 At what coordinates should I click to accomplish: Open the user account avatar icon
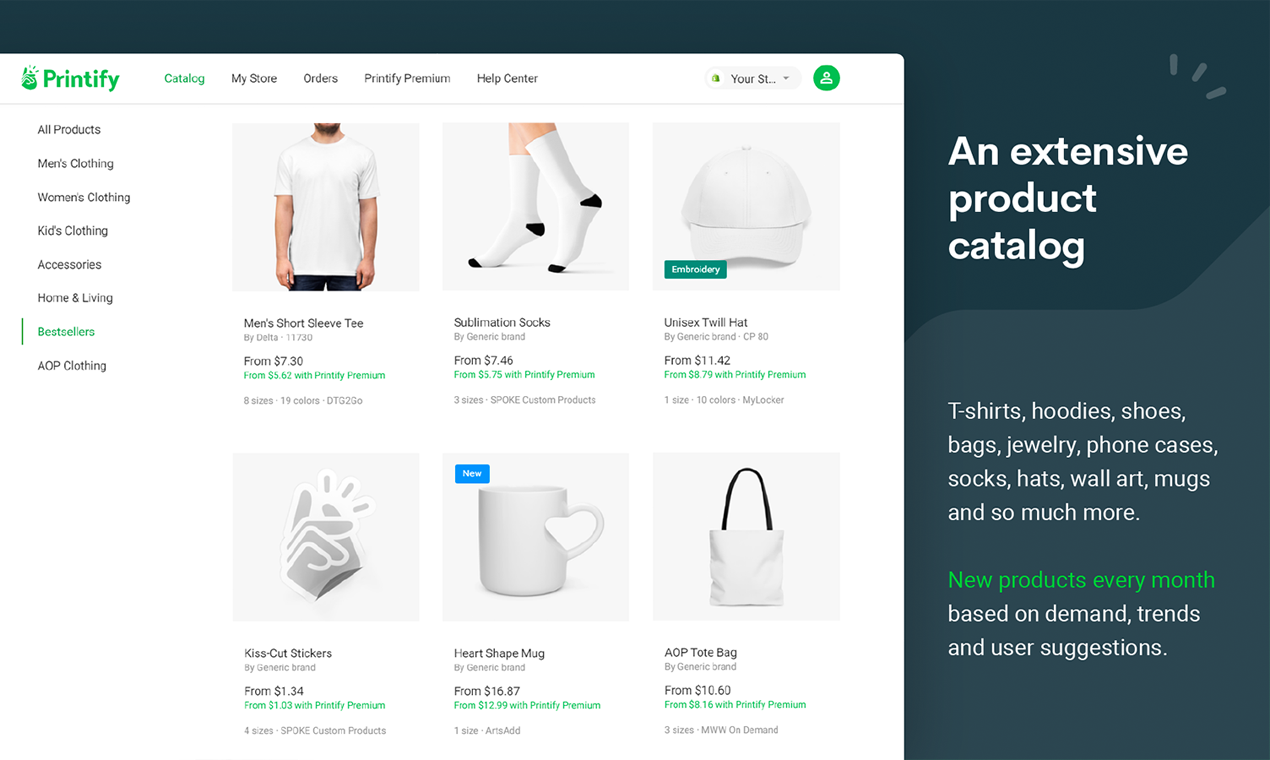(x=826, y=78)
